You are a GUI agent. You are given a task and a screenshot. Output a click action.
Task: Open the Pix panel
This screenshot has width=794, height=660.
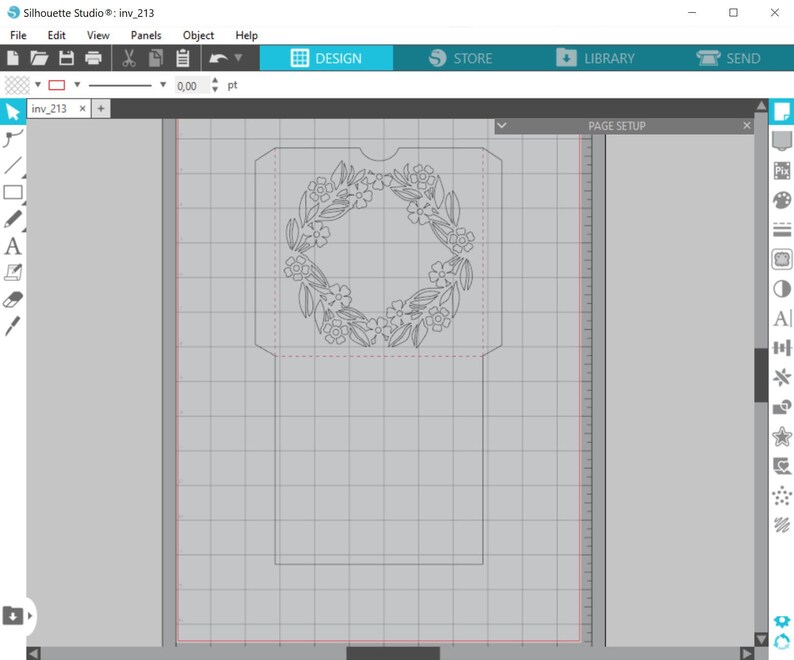pyautogui.click(x=781, y=171)
